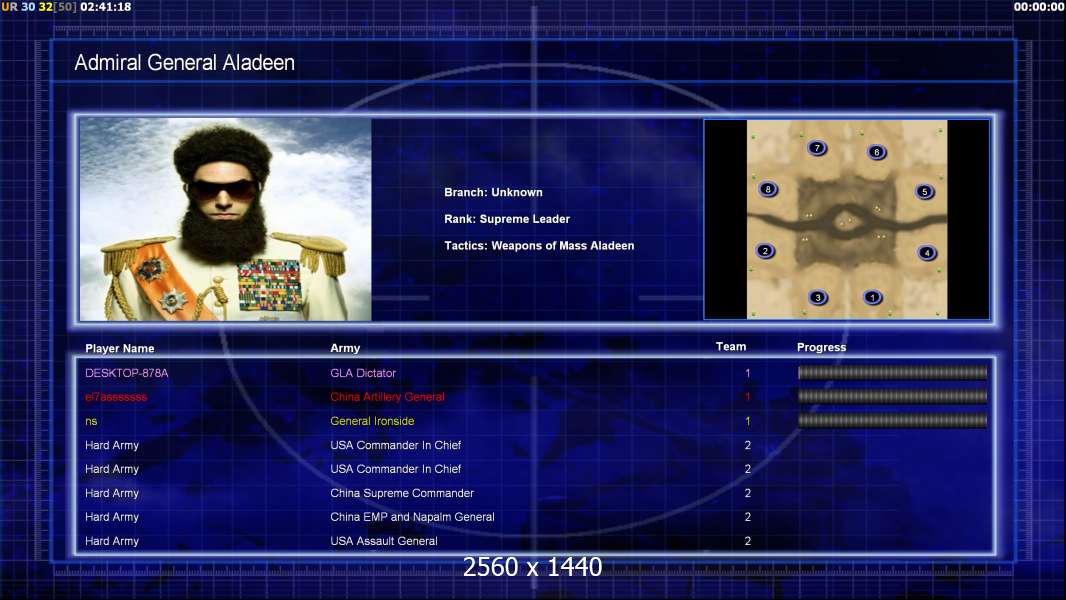Click the GLA Dictator army entry

click(363, 373)
